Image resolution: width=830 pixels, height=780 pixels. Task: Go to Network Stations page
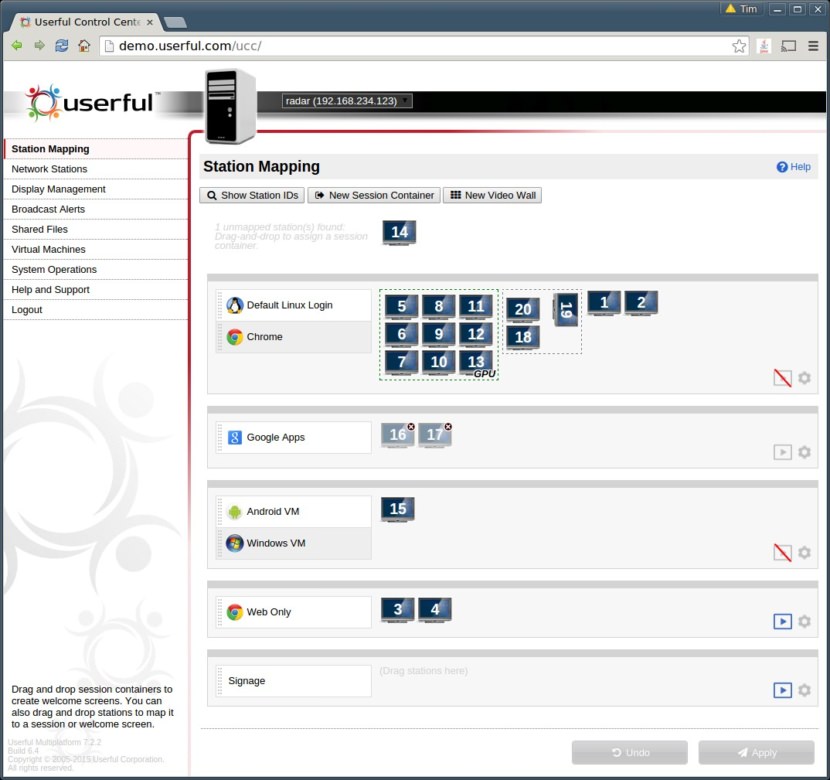point(96,169)
